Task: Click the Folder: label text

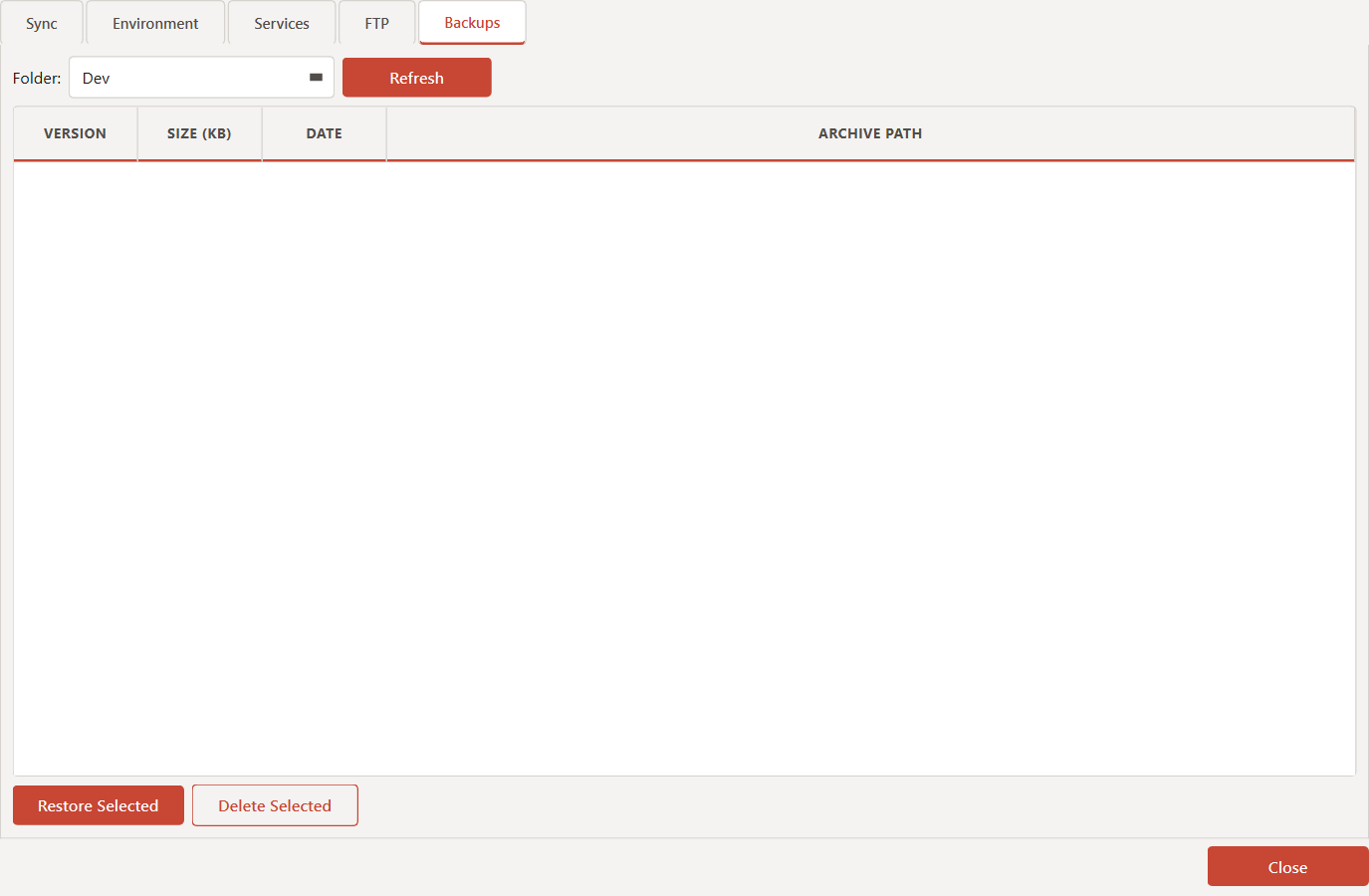Action: pyautogui.click(x=37, y=78)
